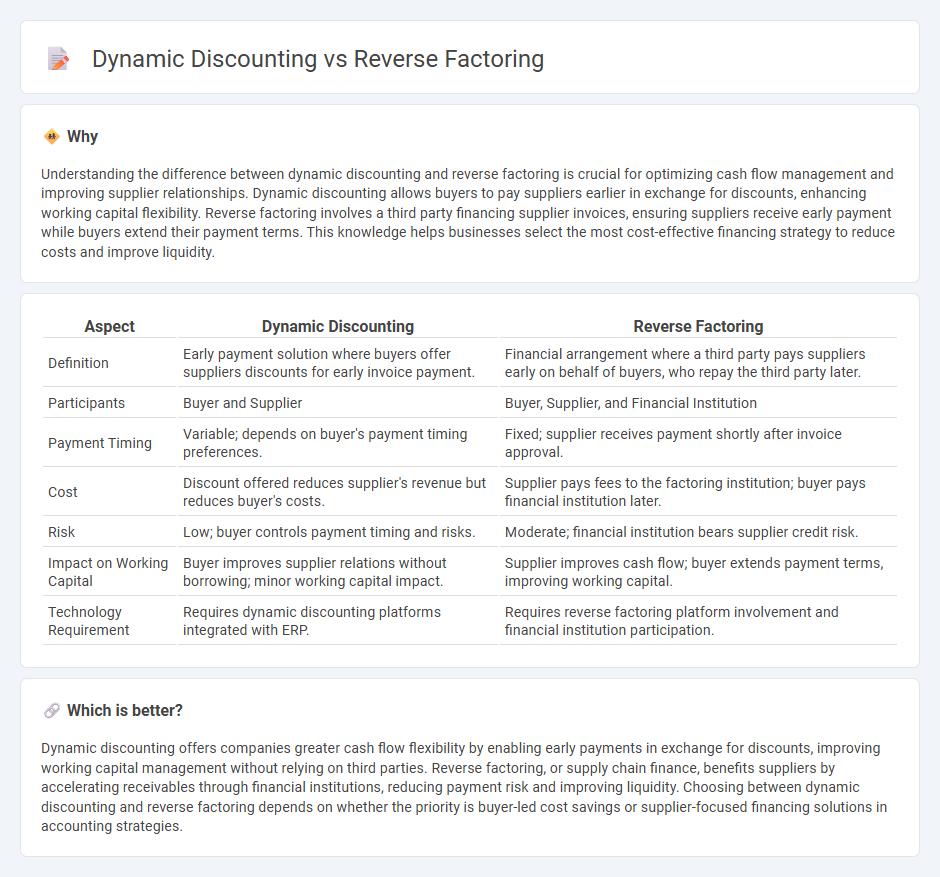
Task: Click cell 'Supplier improves cash flow; buyer extends'
Action: pos(698,572)
